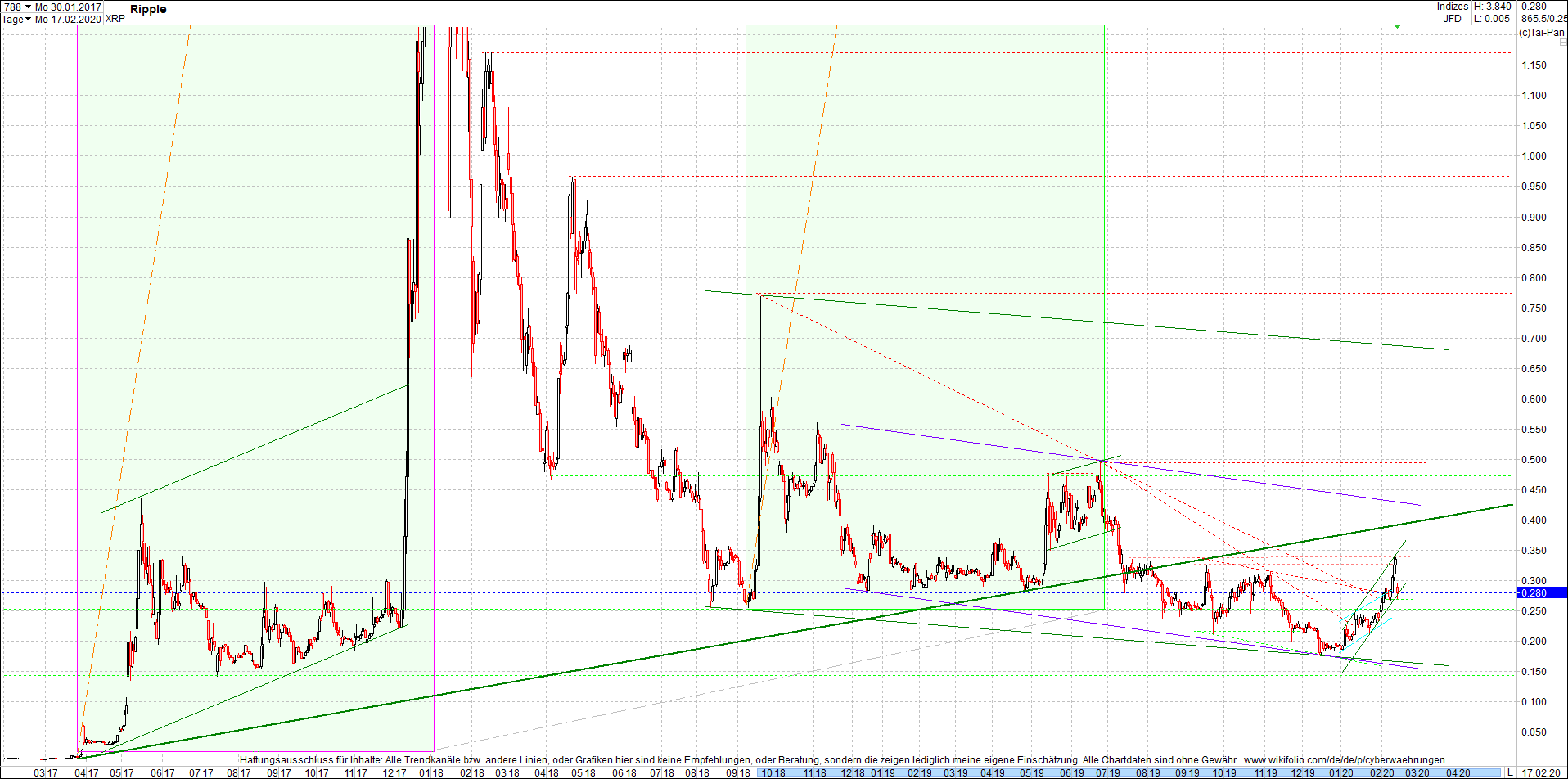Open the Tage timeframe dropdown
Image resolution: width=1568 pixels, height=779 pixels.
coord(12,19)
